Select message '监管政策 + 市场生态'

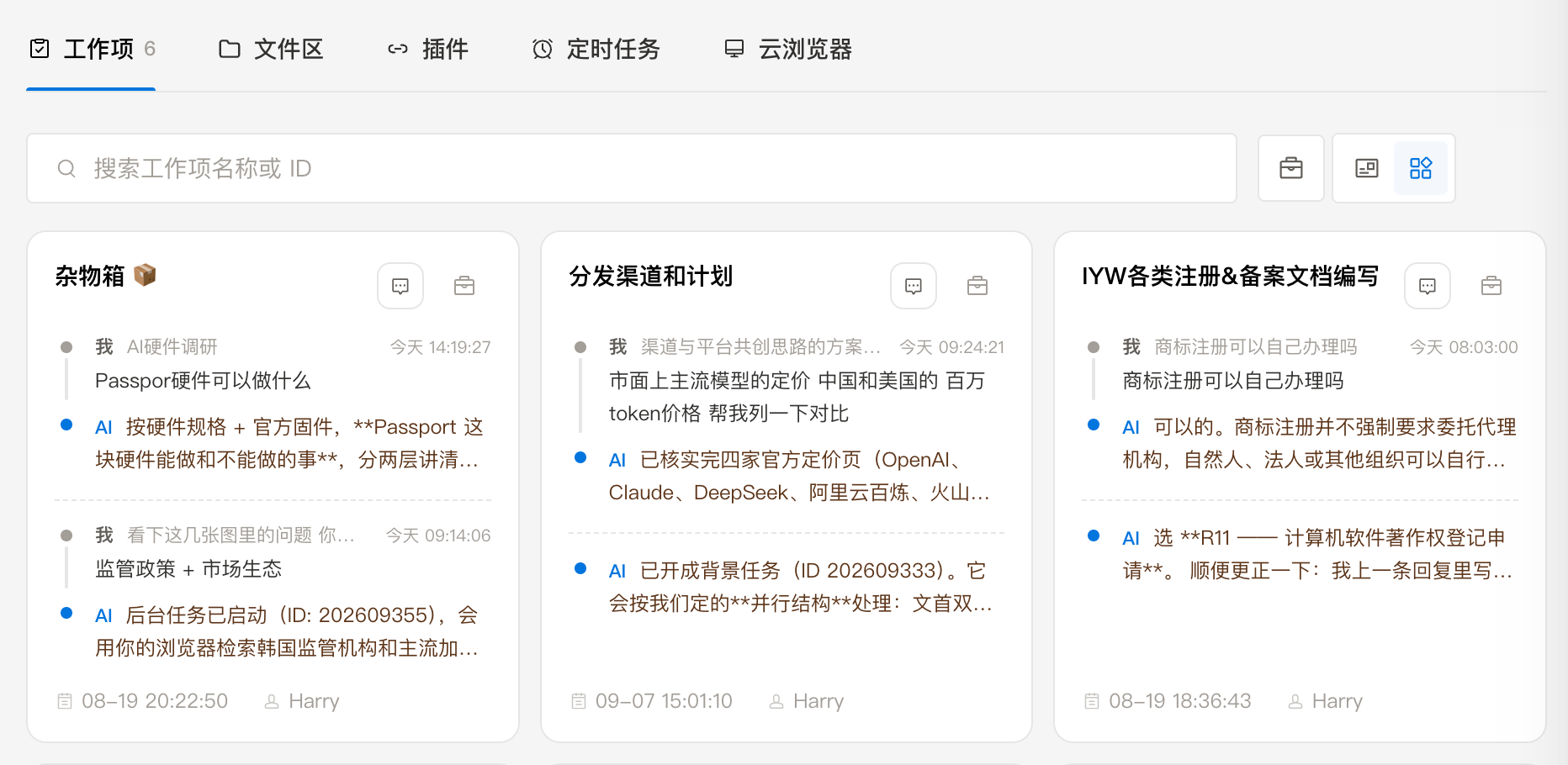click(188, 569)
